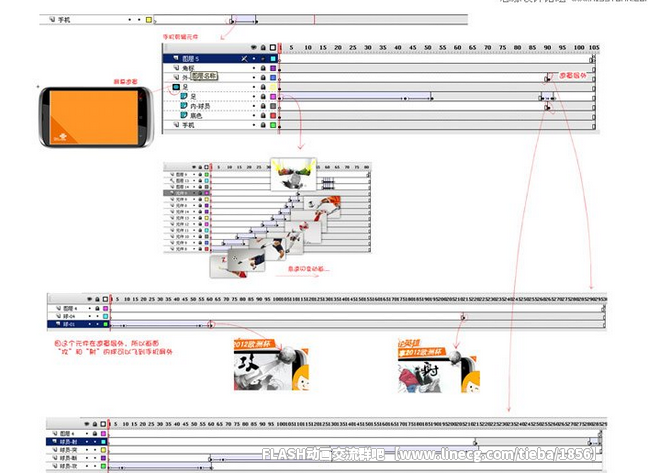Click the 图层名称 tooltip label
The height and width of the screenshot is (473, 648).
(204, 76)
